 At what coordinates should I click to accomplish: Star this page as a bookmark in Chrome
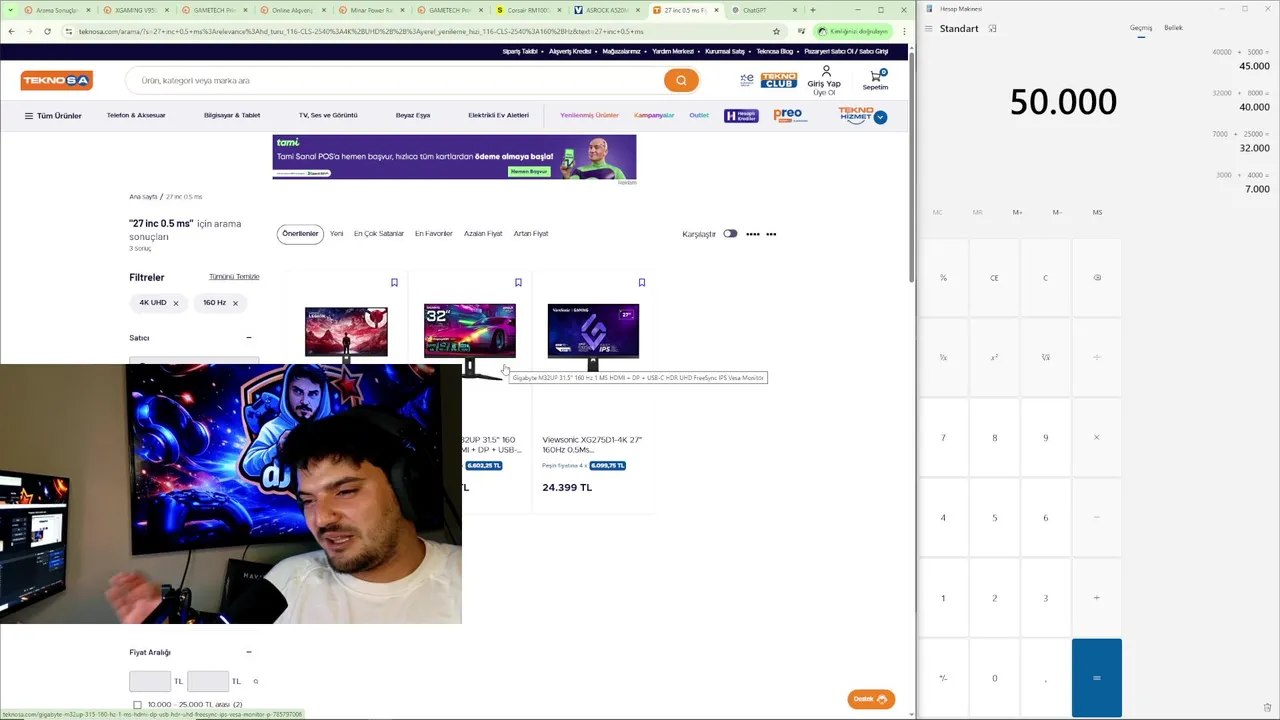(x=776, y=31)
